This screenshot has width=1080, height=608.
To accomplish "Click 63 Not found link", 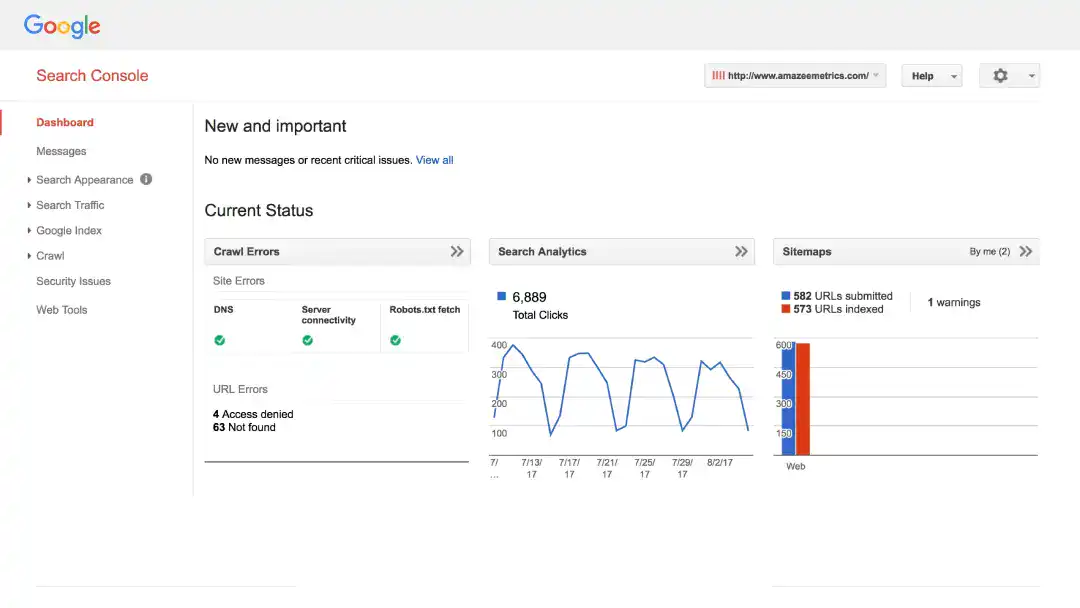I will (x=244, y=427).
